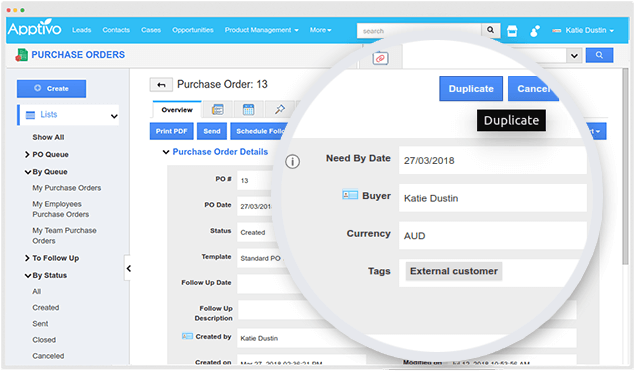Filter by status Canceled
Image resolution: width=635 pixels, height=371 pixels.
coord(48,356)
